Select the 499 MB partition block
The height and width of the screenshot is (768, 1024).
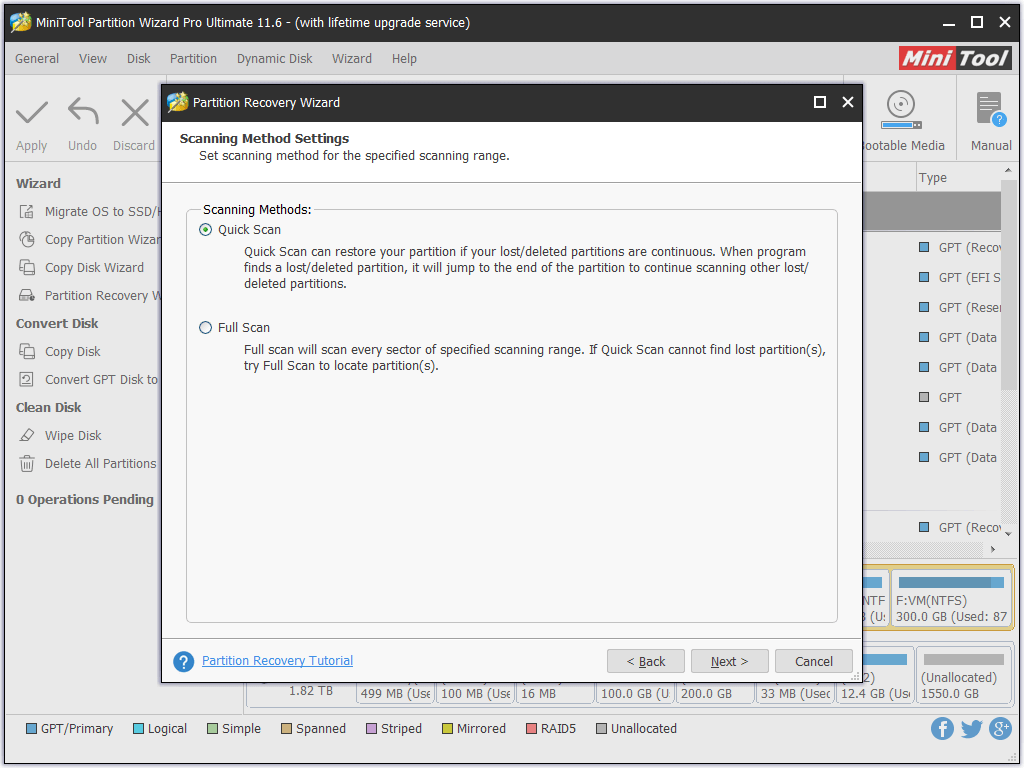pyautogui.click(x=396, y=693)
